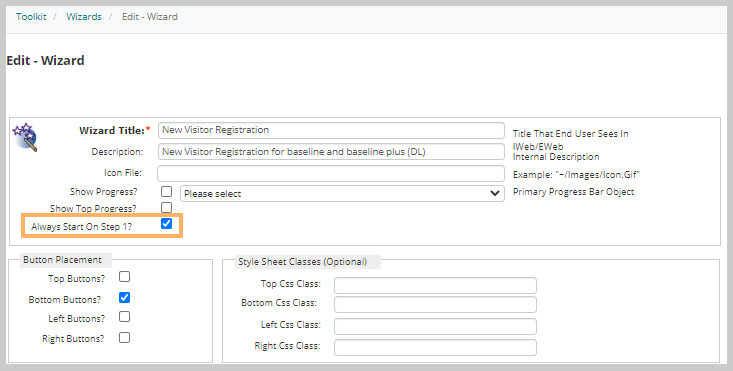Image resolution: width=733 pixels, height=371 pixels.
Task: Go to Toolkit breadcrumb link
Action: point(31,17)
